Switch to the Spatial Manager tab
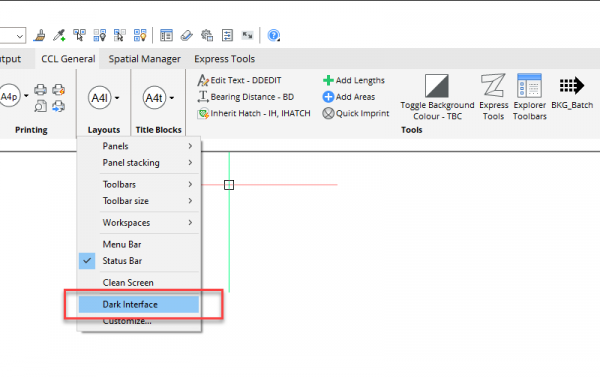The image size is (600, 378). [144, 59]
